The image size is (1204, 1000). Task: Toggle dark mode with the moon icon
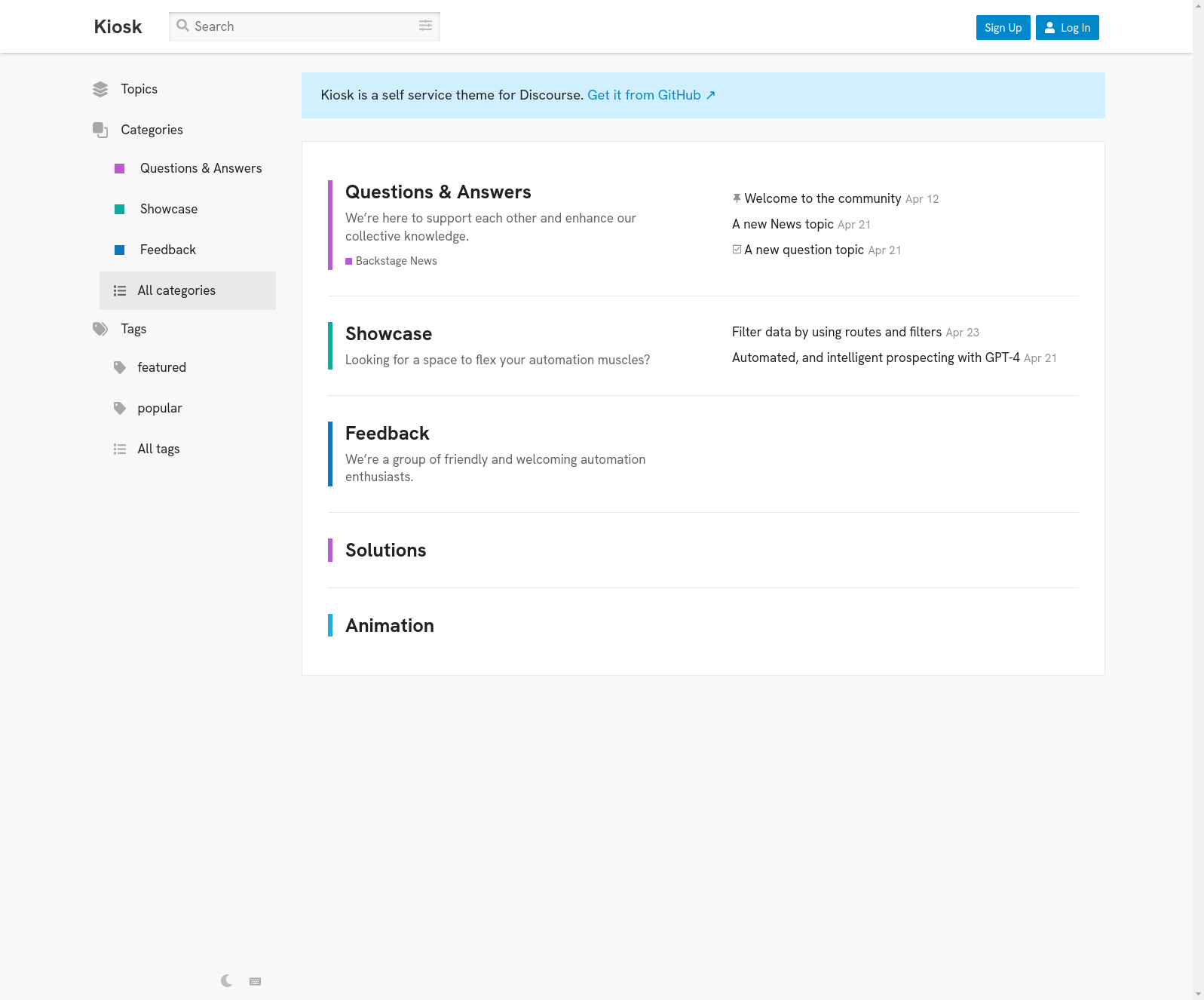click(x=226, y=981)
